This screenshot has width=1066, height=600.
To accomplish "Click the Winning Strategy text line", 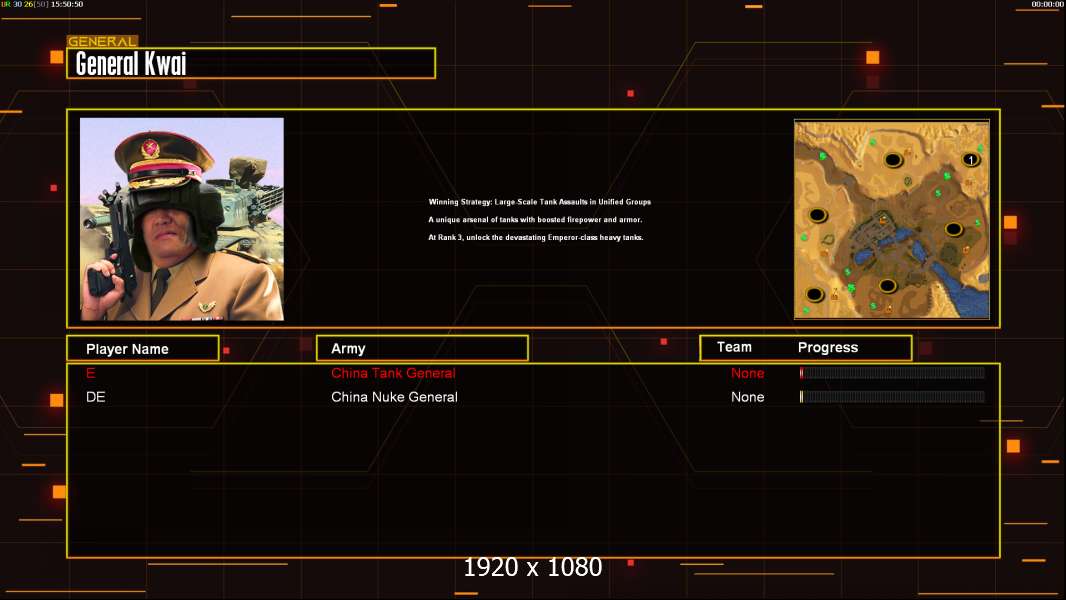I will click(539, 202).
